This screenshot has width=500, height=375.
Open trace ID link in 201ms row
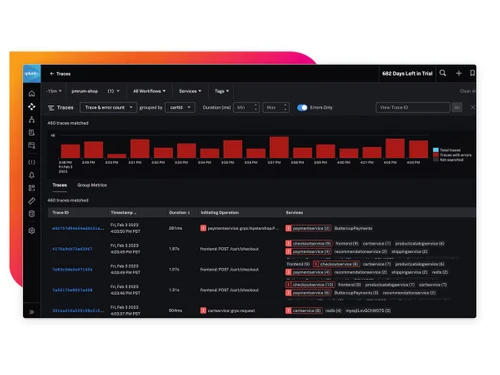pyautogui.click(x=78, y=228)
